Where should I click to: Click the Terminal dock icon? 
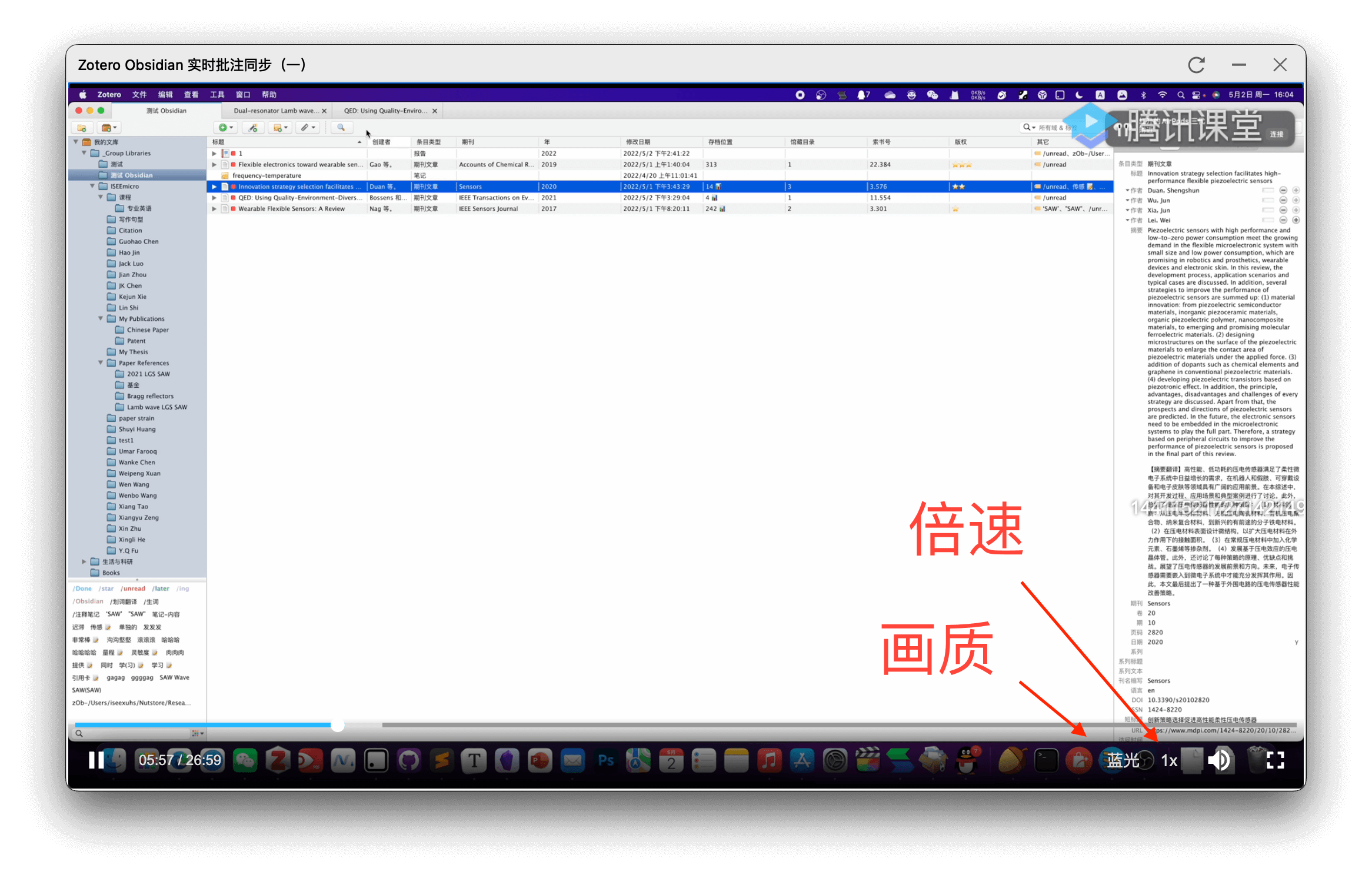coord(1046,760)
